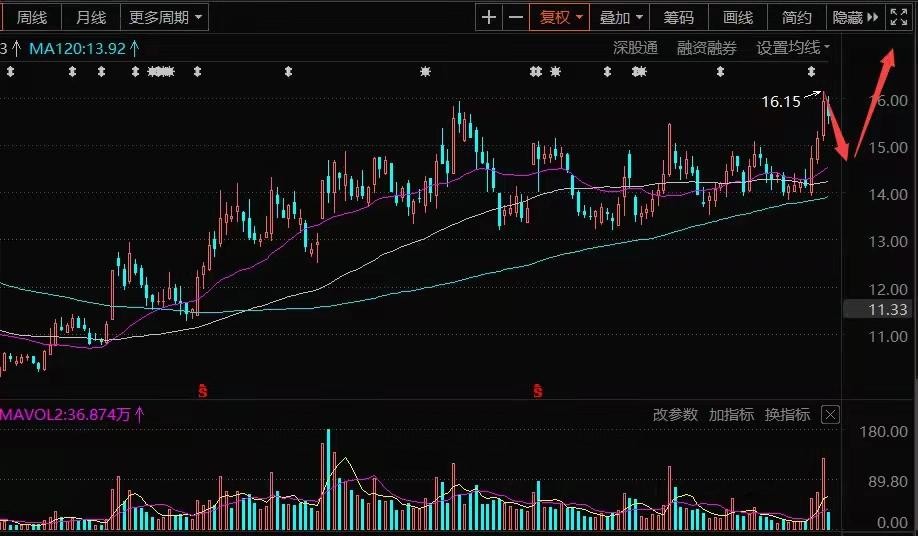Click the MAVOL2 up-arrow indicator
Image resolution: width=918 pixels, height=536 pixels.
(x=139, y=413)
